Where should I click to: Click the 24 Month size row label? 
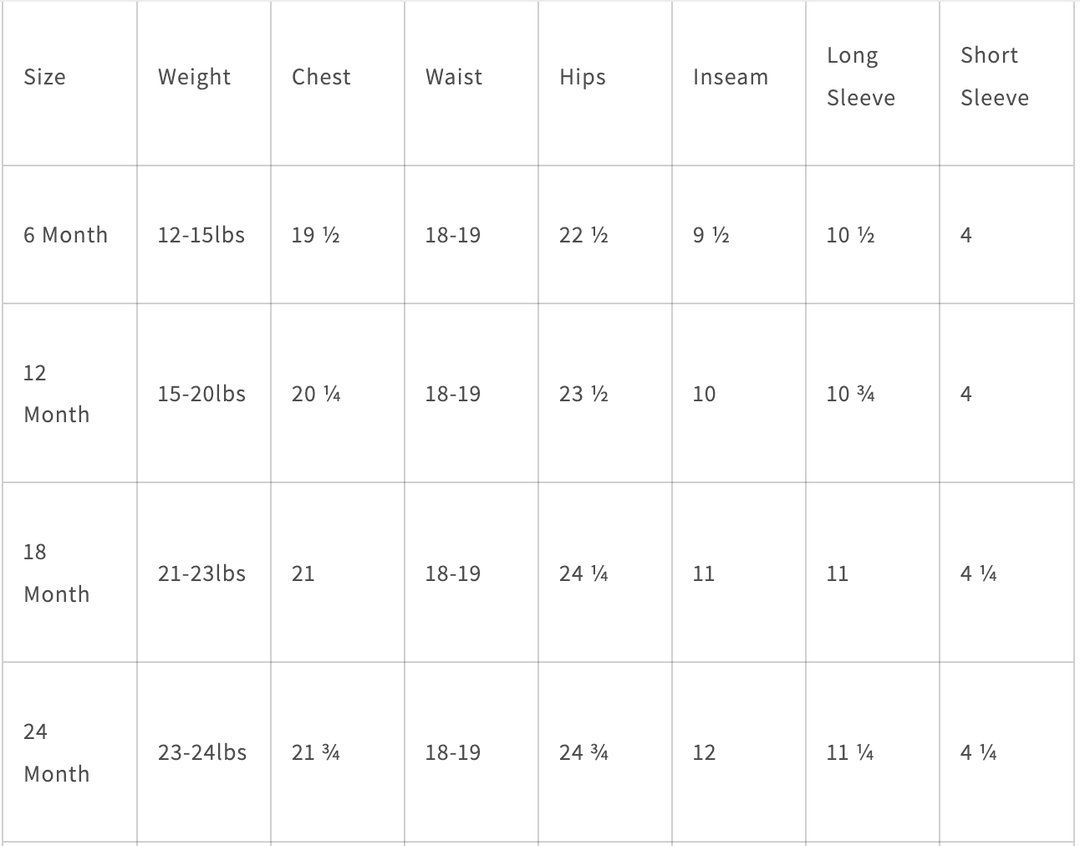(56, 752)
